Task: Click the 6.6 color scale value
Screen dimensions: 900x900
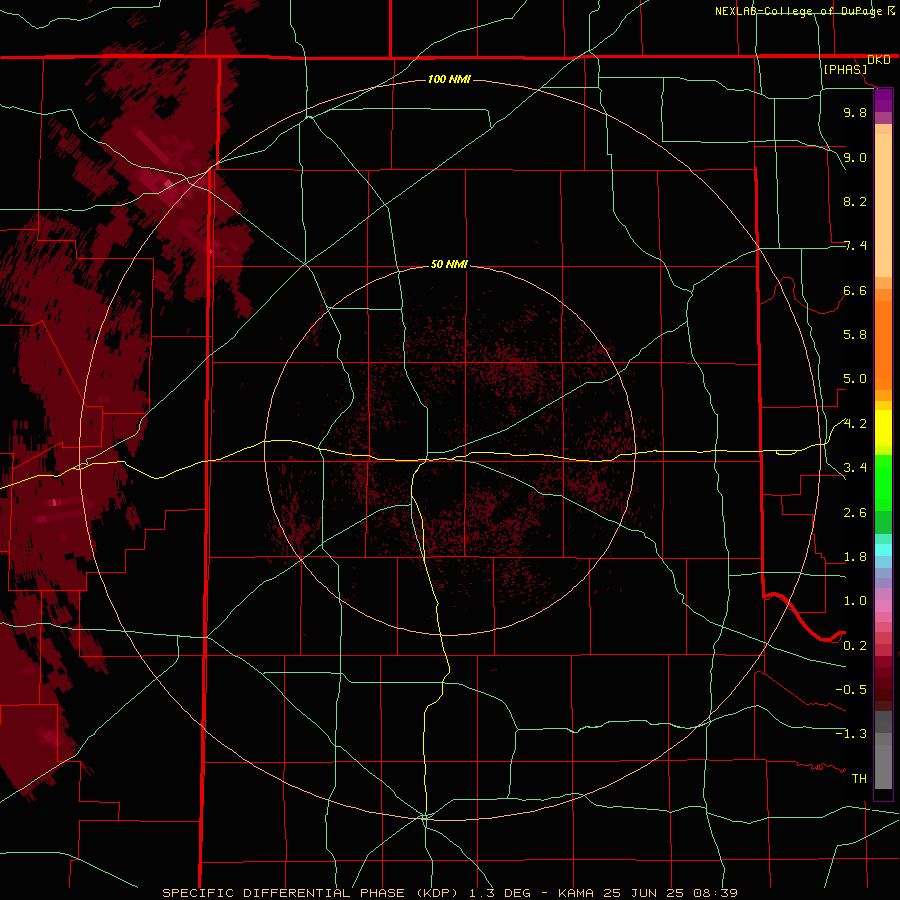Action: tap(855, 290)
